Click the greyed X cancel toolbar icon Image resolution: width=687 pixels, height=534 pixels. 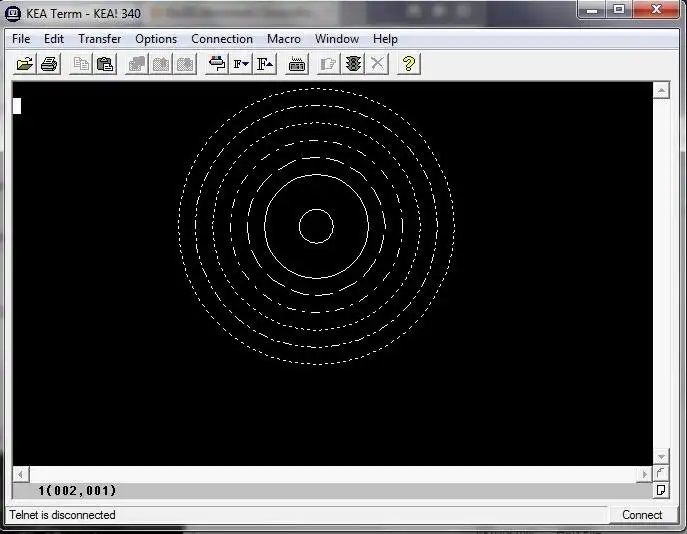377,64
